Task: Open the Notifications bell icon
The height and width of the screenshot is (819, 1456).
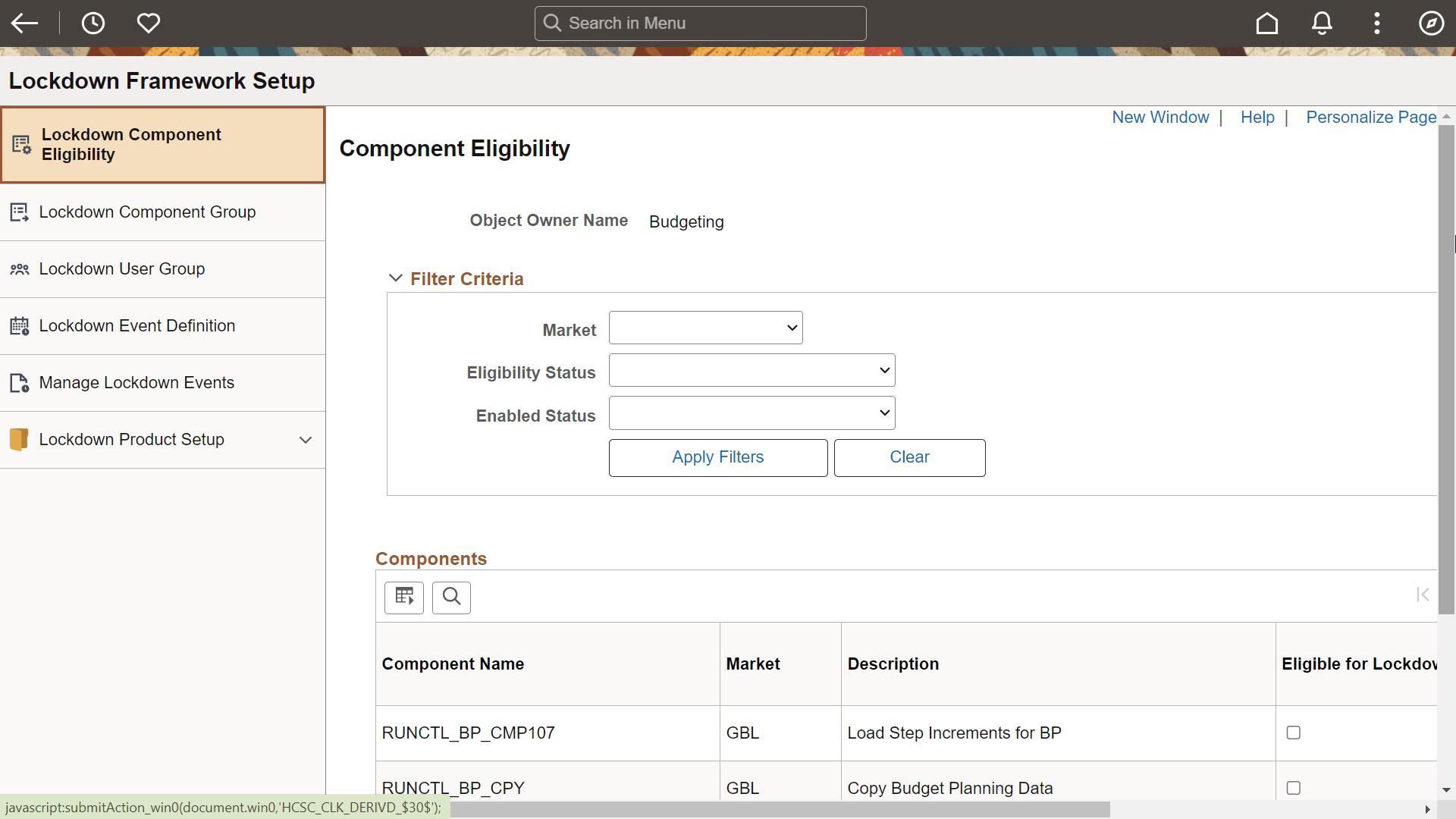Action: point(1322,23)
